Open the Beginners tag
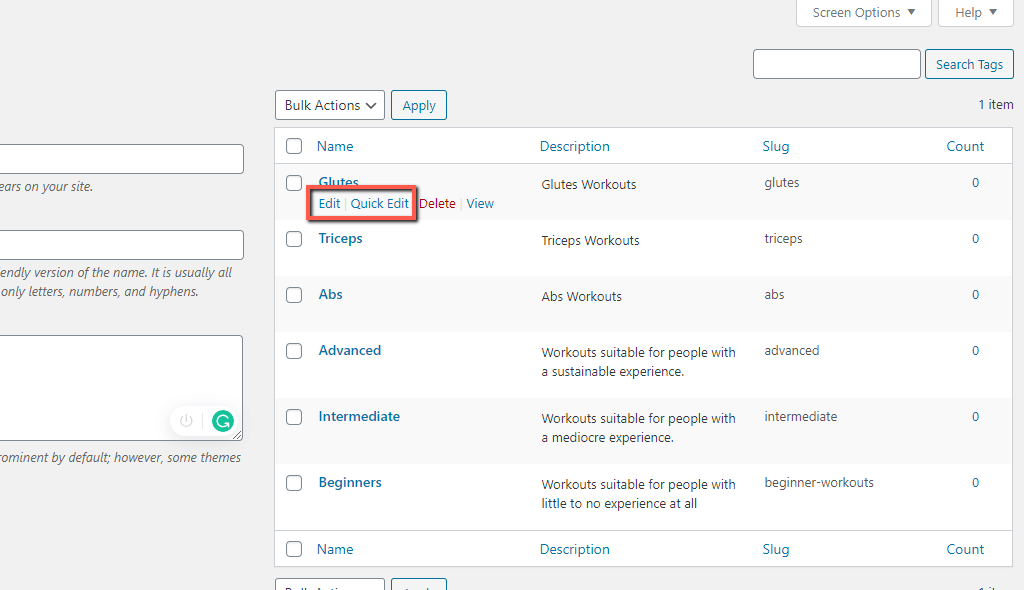1024x590 pixels. 350,482
